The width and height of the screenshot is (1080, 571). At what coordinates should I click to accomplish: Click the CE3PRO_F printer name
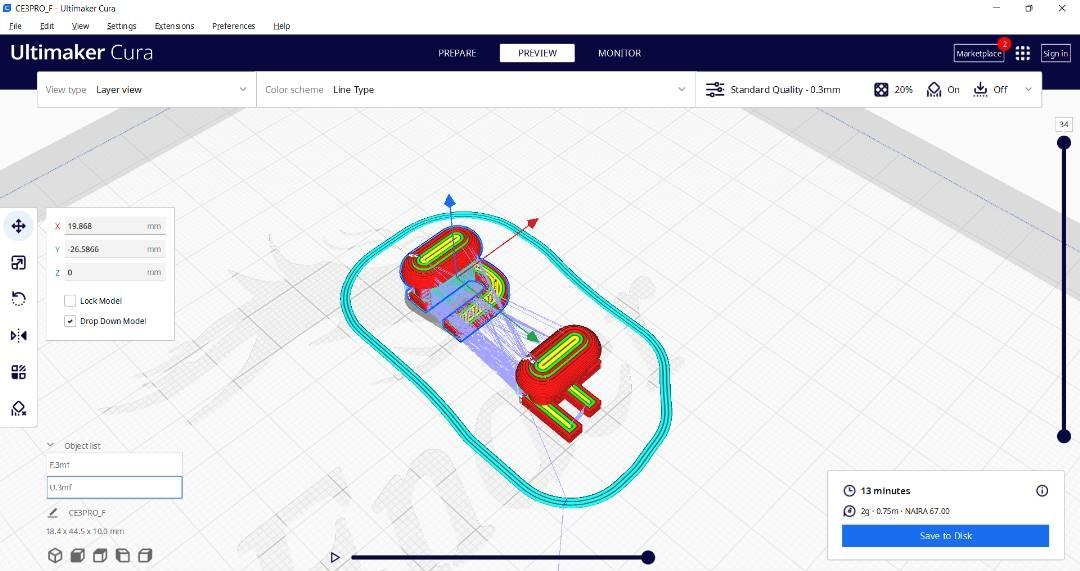click(87, 513)
